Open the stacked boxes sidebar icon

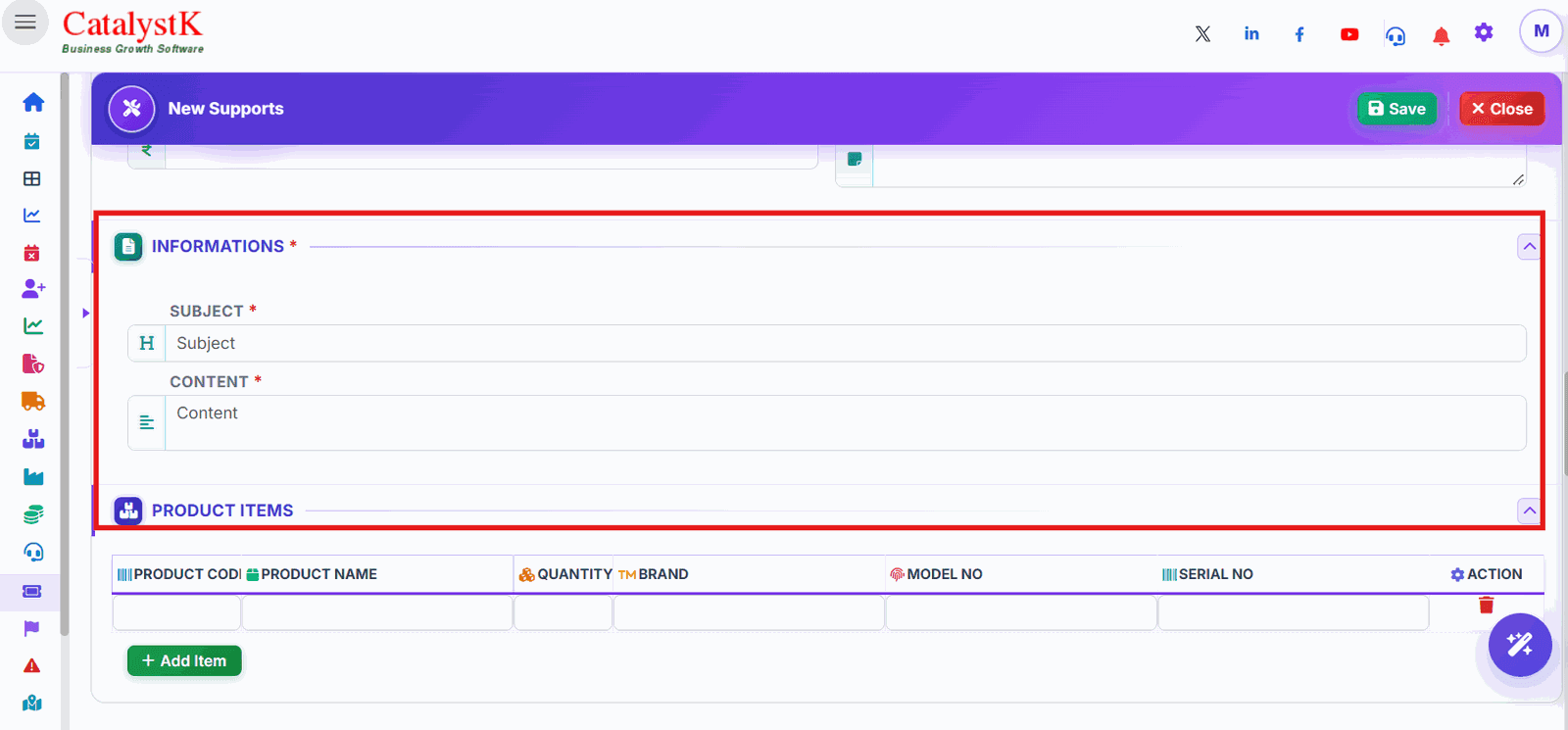(x=33, y=439)
